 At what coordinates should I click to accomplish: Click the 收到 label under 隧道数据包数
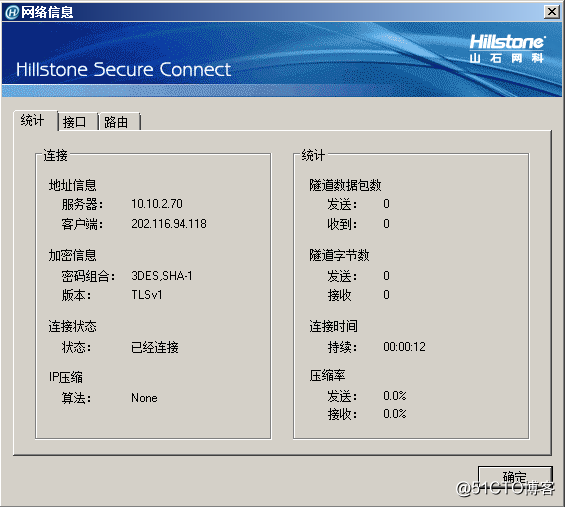coord(342,224)
